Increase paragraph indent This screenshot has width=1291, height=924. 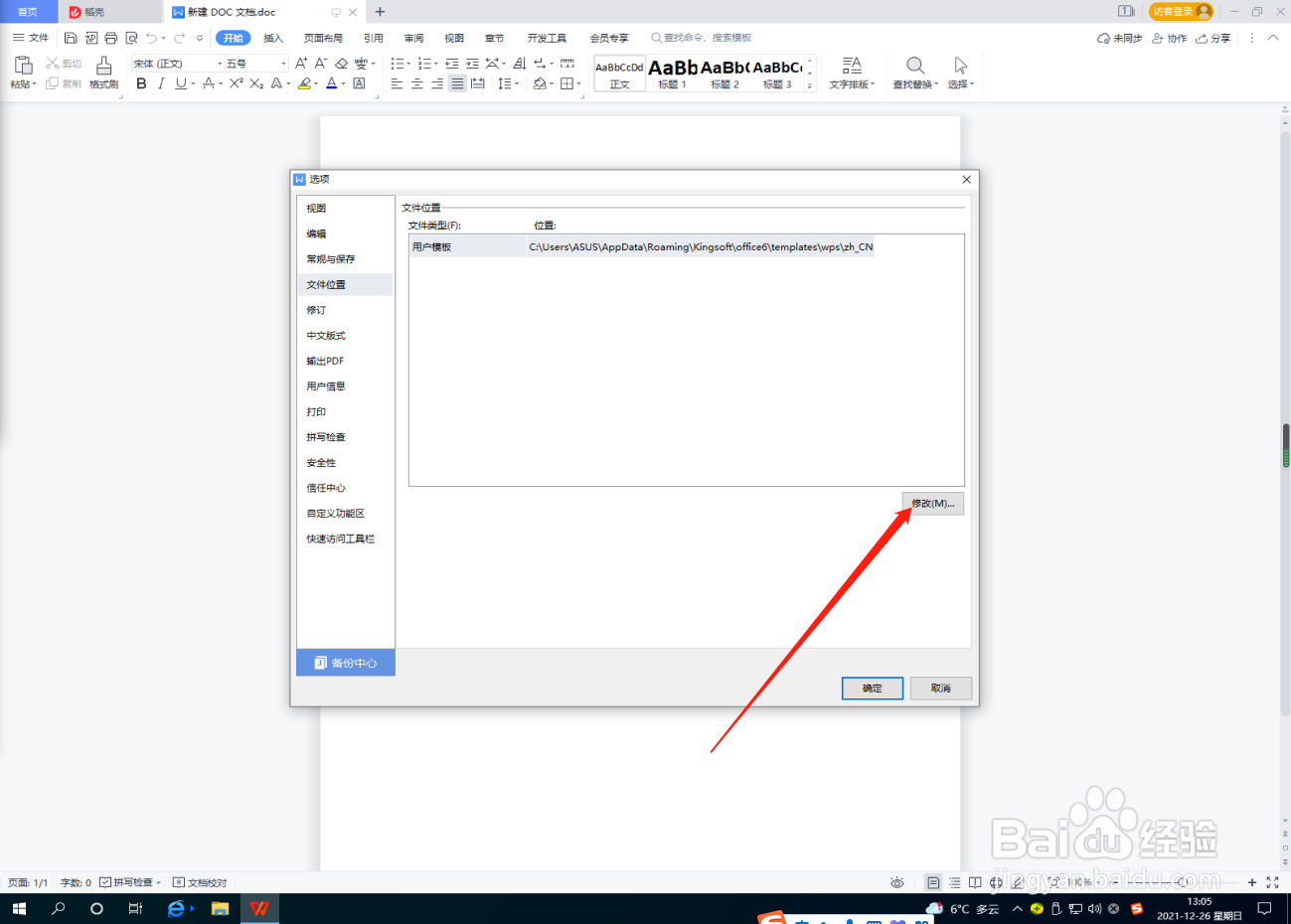pos(472,63)
